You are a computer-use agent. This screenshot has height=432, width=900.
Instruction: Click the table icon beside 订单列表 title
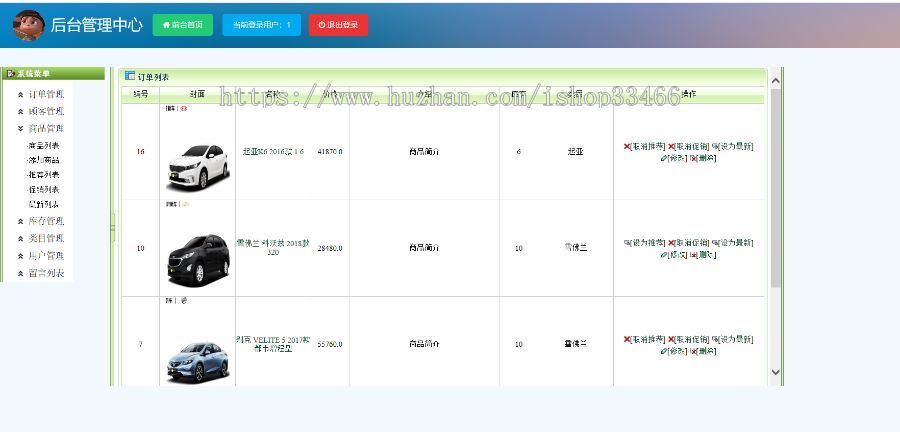[130, 76]
